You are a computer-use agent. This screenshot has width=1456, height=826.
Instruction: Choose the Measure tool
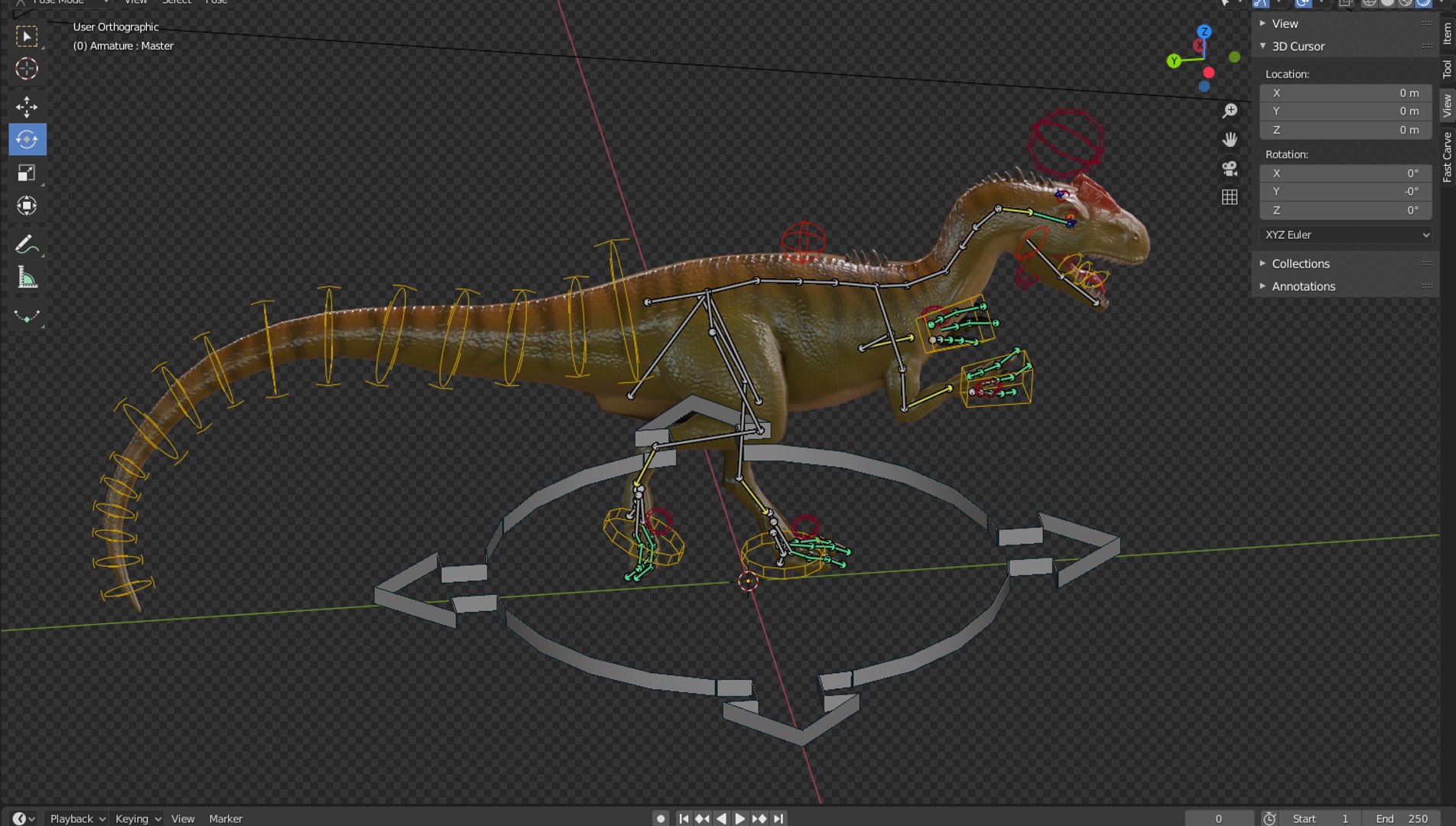(27, 278)
